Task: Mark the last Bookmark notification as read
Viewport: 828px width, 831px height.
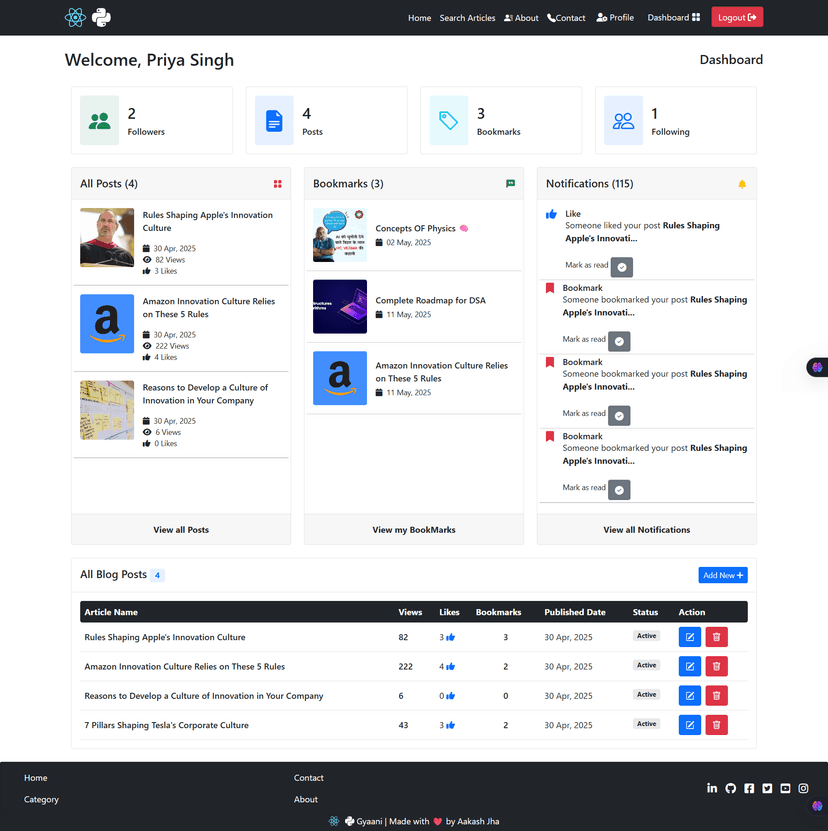Action: point(619,489)
